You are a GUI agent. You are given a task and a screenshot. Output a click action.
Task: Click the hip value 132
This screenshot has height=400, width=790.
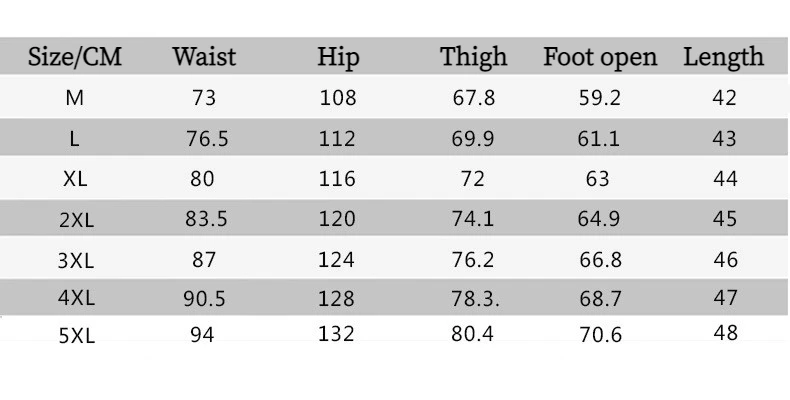click(336, 334)
